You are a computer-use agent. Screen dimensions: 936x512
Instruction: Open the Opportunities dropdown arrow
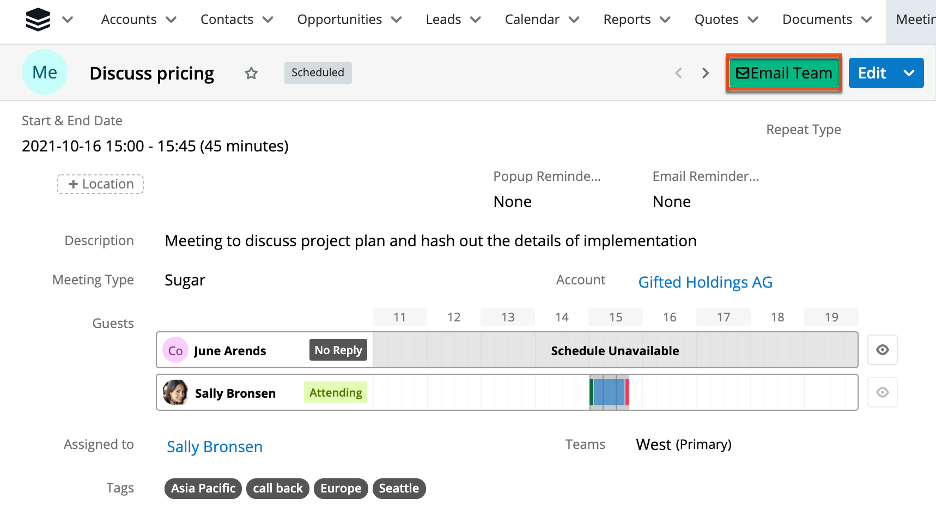[x=396, y=20]
